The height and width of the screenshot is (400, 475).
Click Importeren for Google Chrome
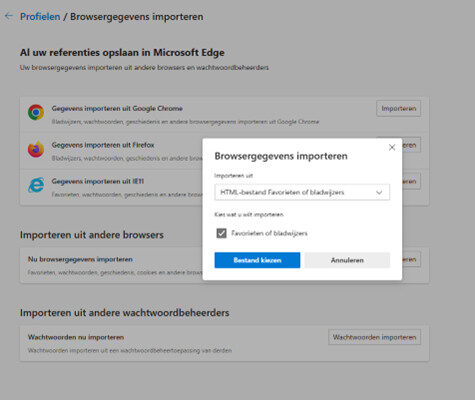pyautogui.click(x=398, y=109)
